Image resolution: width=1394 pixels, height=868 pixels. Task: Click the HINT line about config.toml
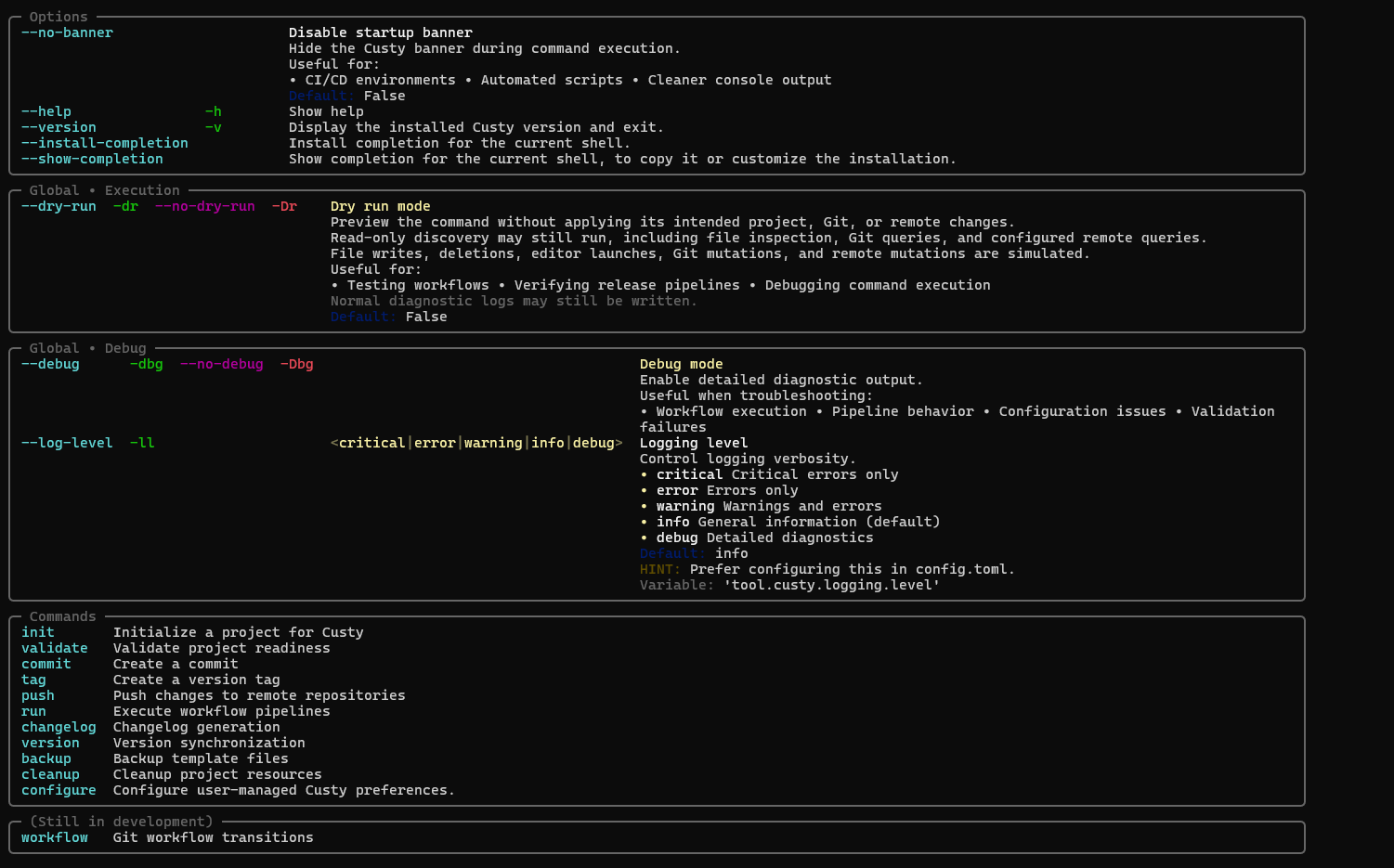click(x=827, y=569)
